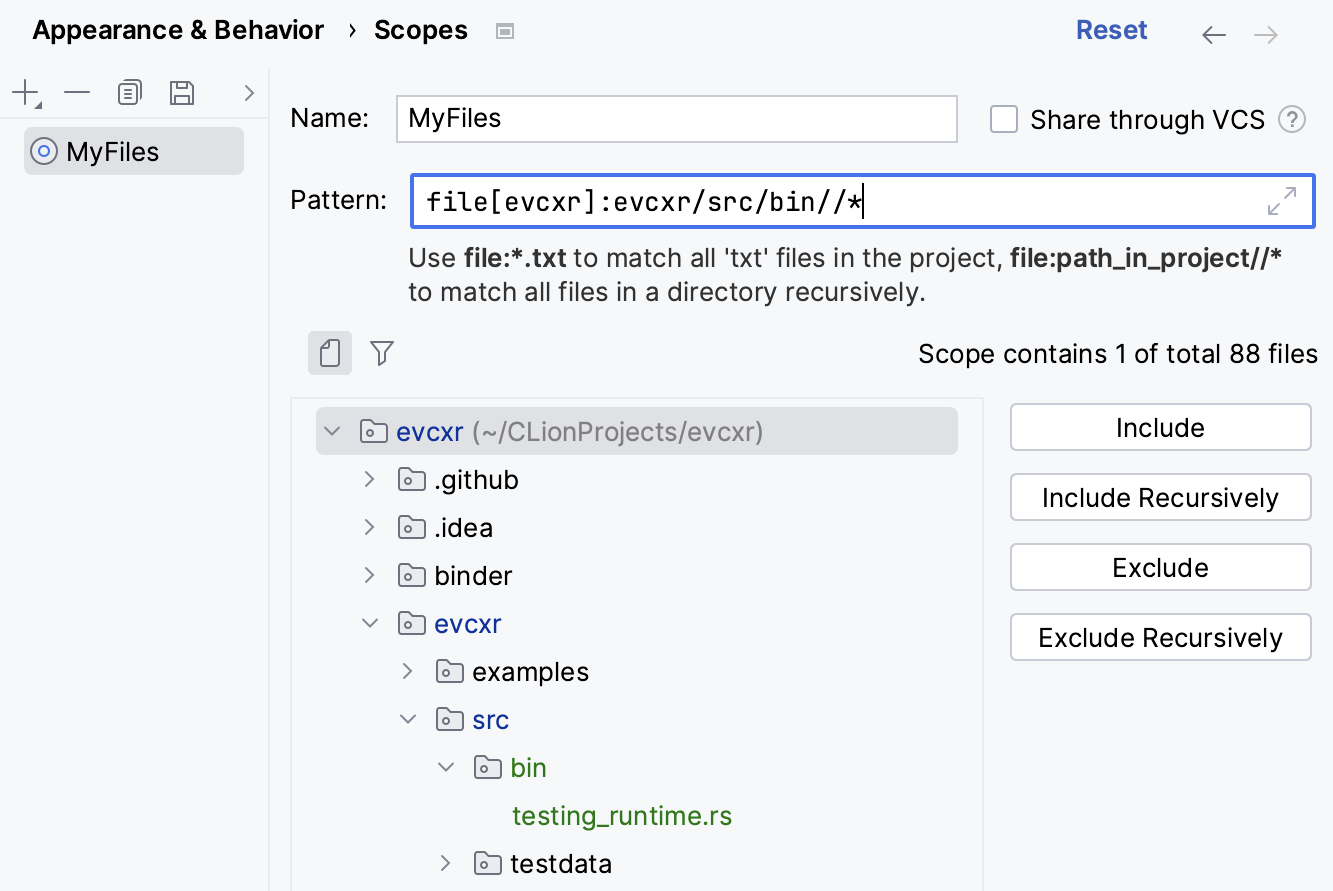Enable Share through VCS
This screenshot has height=891, width=1333.
tap(1003, 119)
